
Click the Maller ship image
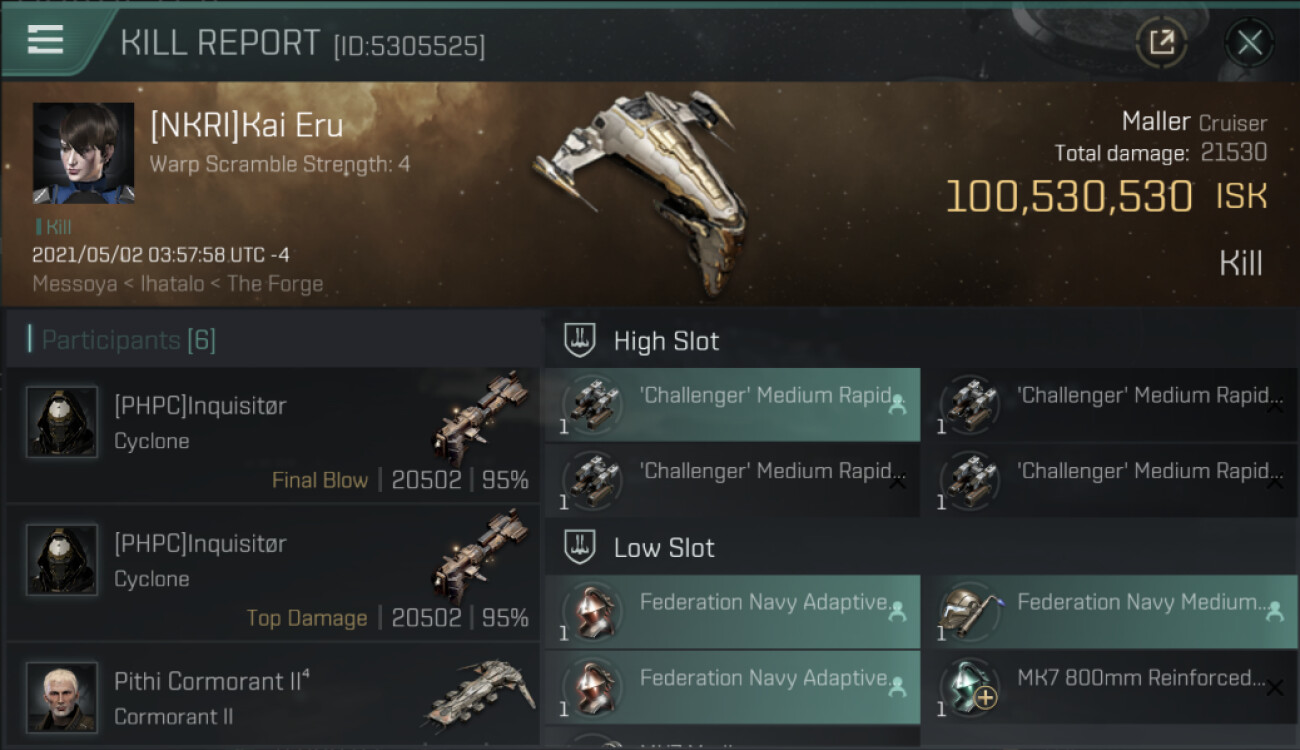point(640,190)
